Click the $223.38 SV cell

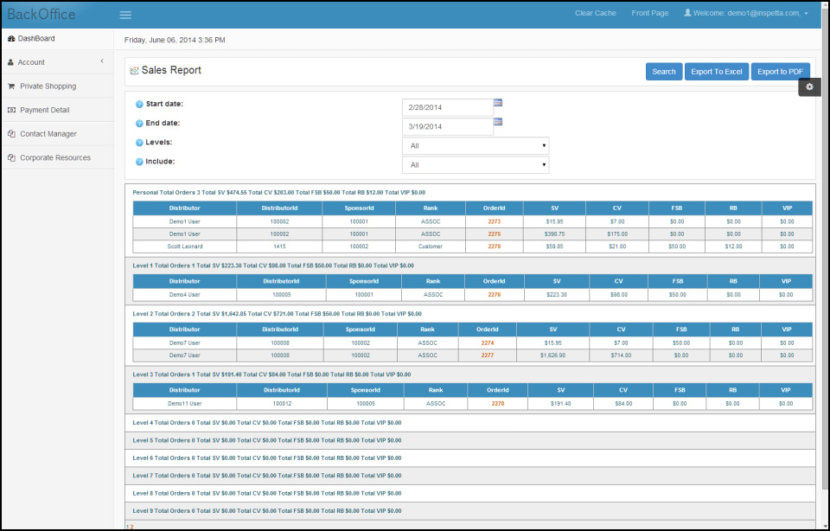pos(556,295)
